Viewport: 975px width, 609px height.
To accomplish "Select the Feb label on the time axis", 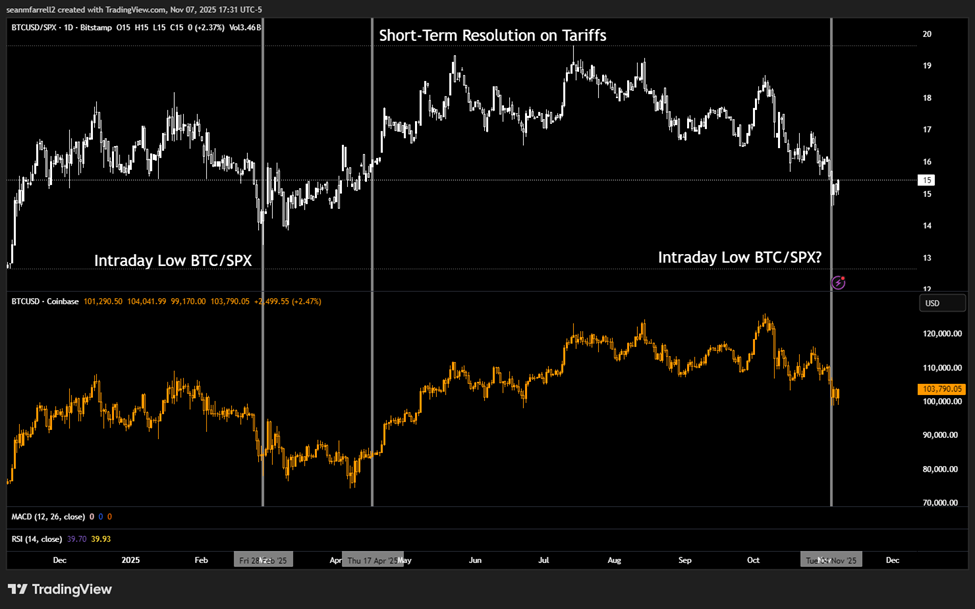I will tap(200, 560).
